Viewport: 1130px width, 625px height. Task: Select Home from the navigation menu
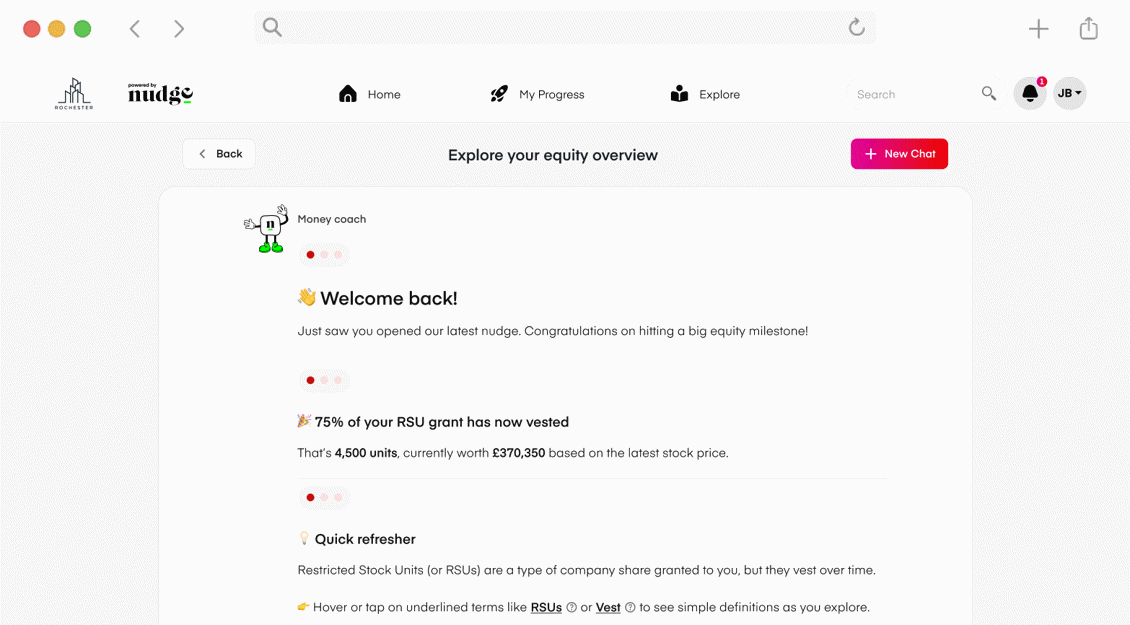point(382,93)
